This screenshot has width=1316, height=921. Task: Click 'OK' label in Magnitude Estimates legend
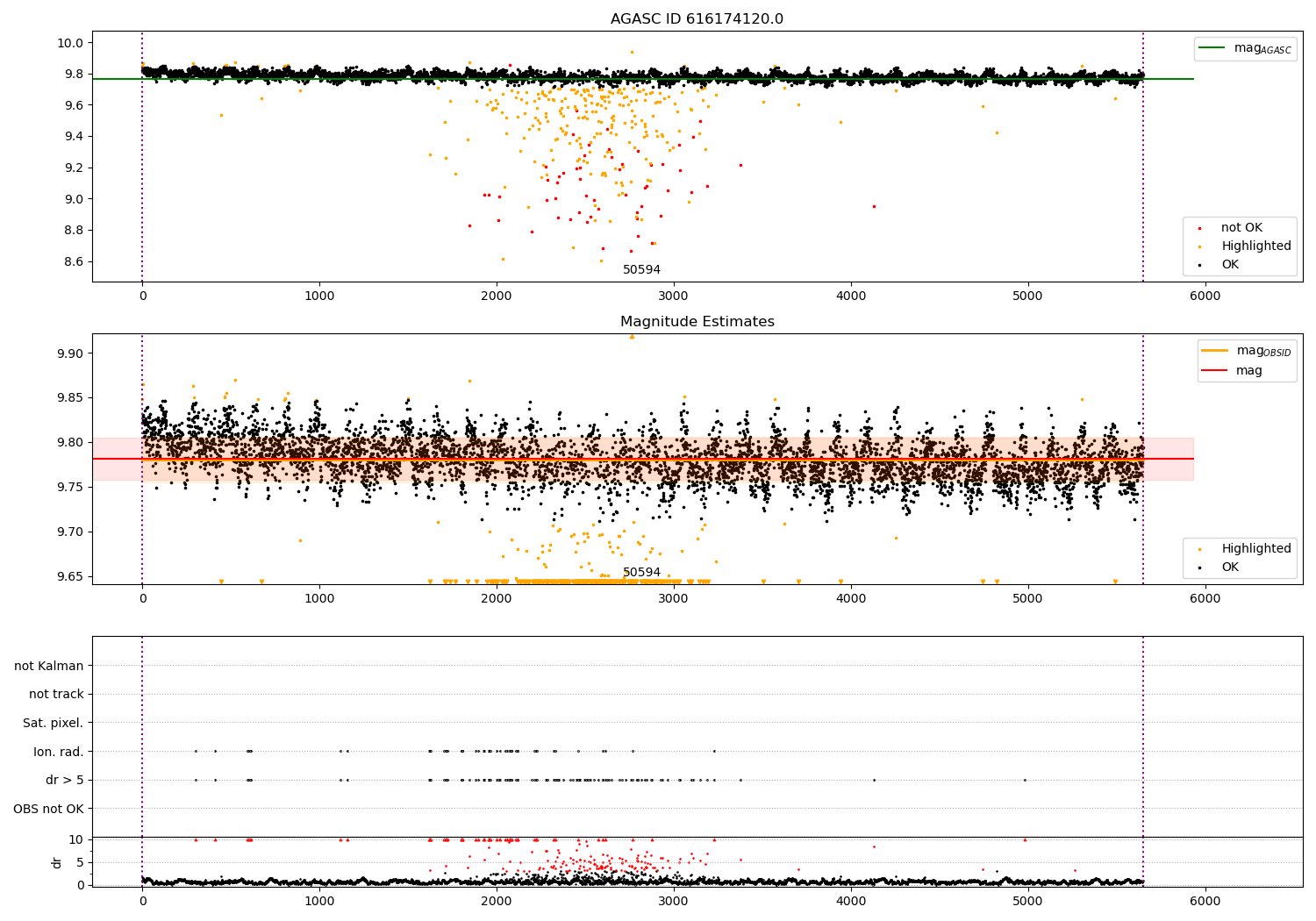[x=1230, y=568]
